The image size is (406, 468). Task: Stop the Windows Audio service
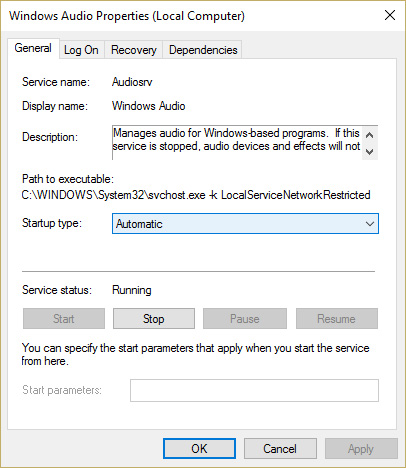point(154,319)
